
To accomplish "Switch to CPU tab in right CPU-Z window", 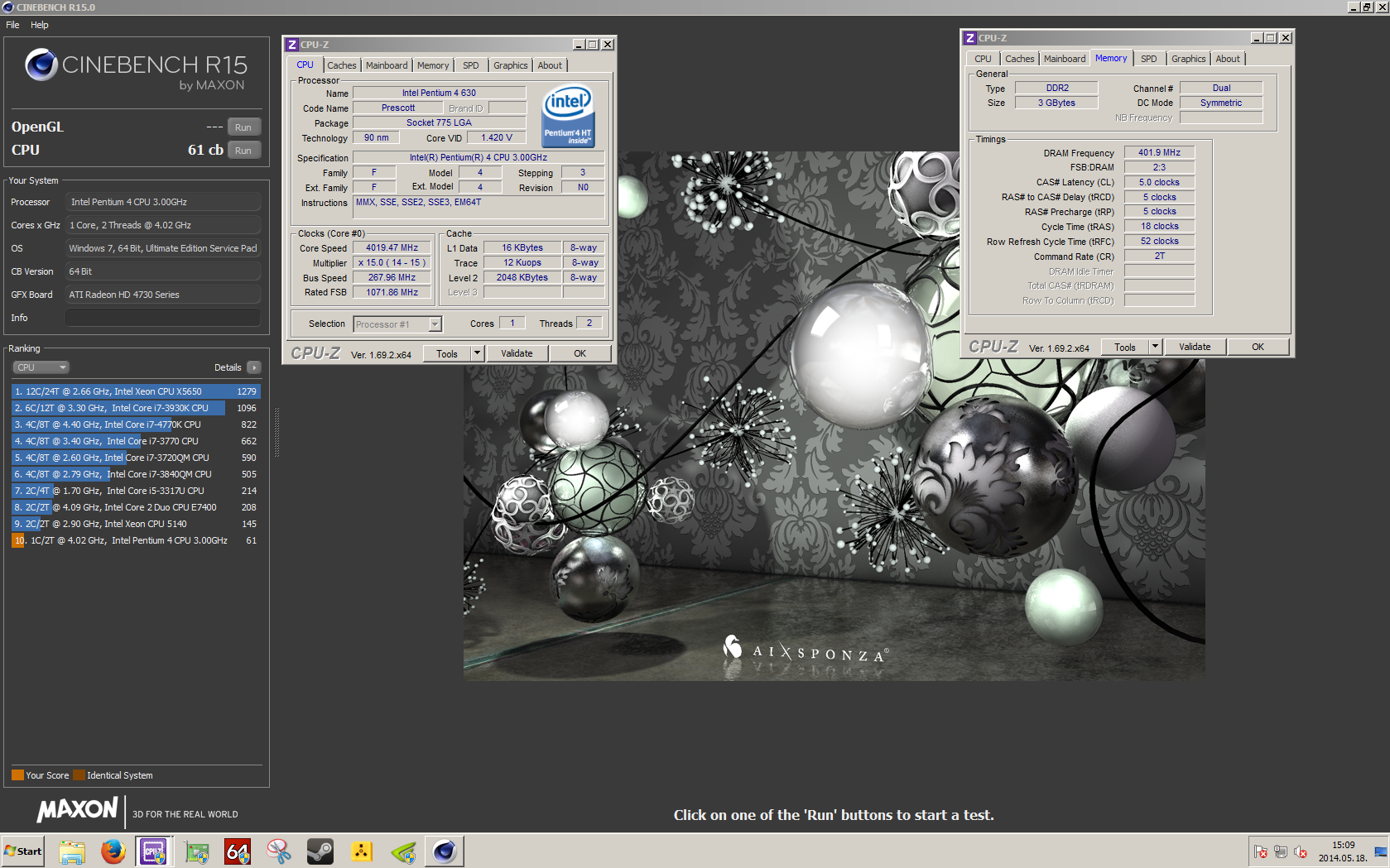I will pos(983,59).
